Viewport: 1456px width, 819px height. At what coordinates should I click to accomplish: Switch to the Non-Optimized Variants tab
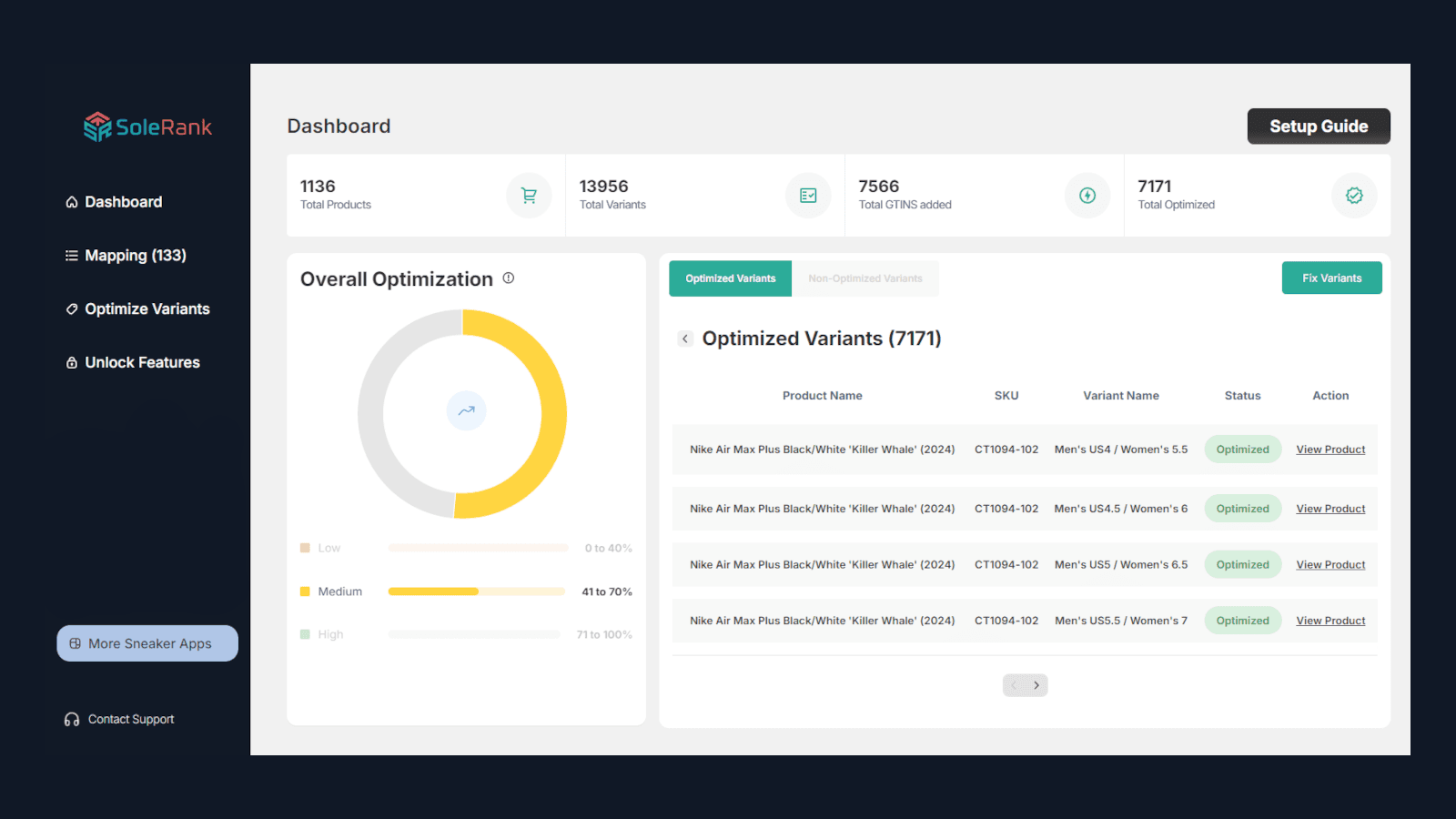pyautogui.click(x=865, y=278)
